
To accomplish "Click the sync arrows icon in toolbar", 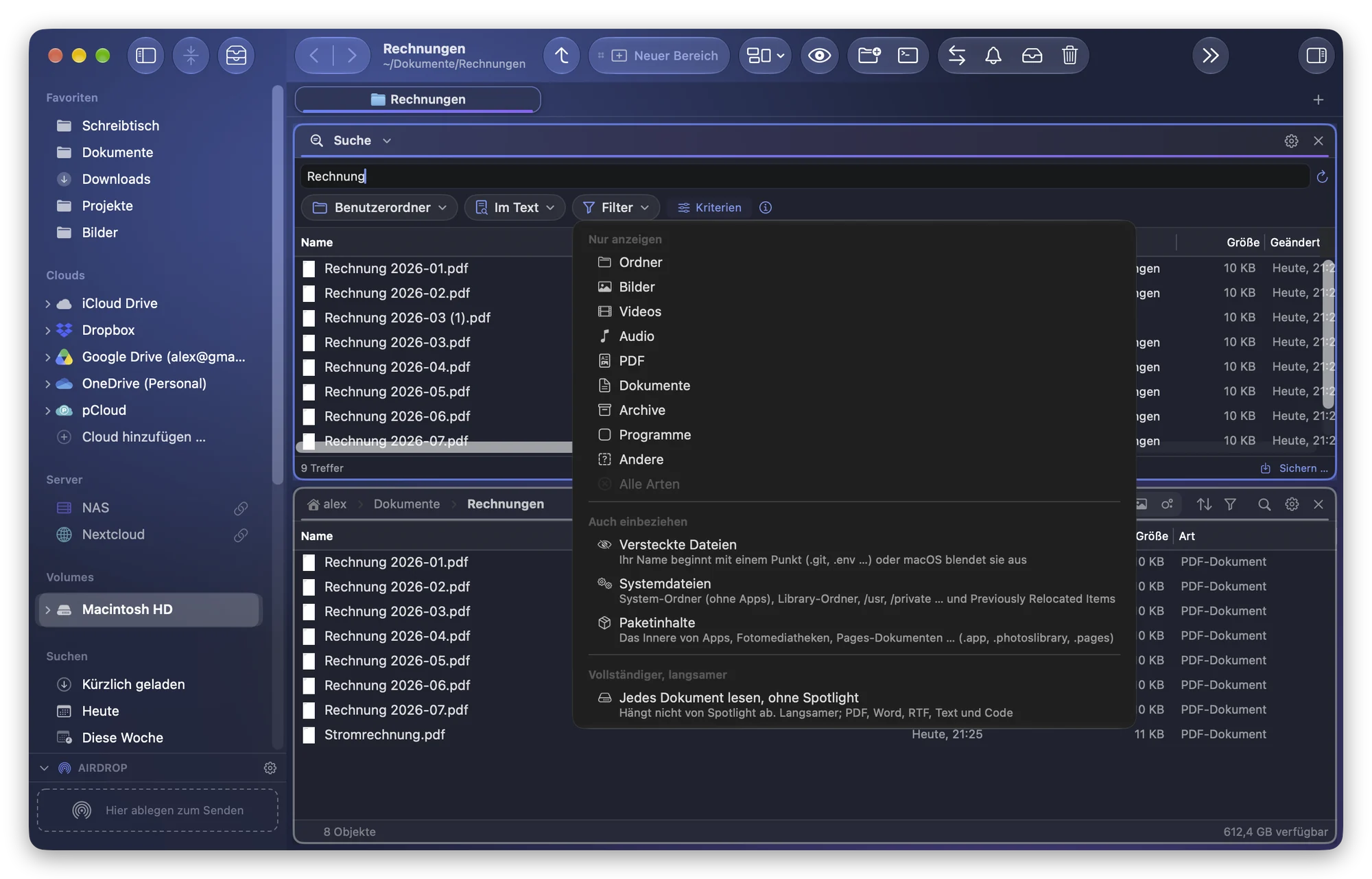I will click(x=957, y=56).
